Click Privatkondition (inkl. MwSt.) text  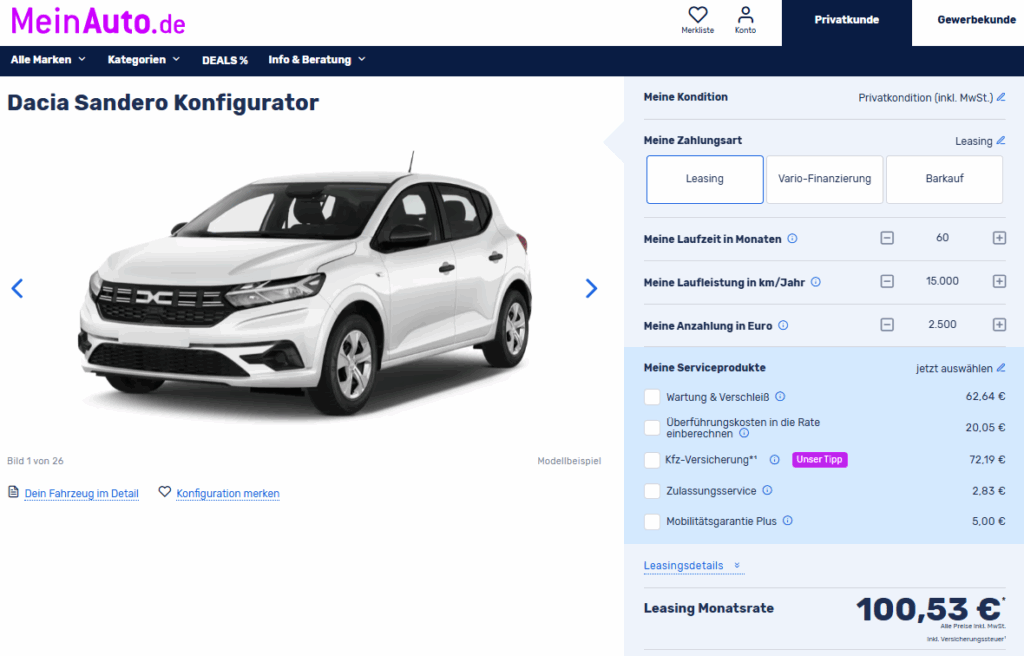(925, 97)
